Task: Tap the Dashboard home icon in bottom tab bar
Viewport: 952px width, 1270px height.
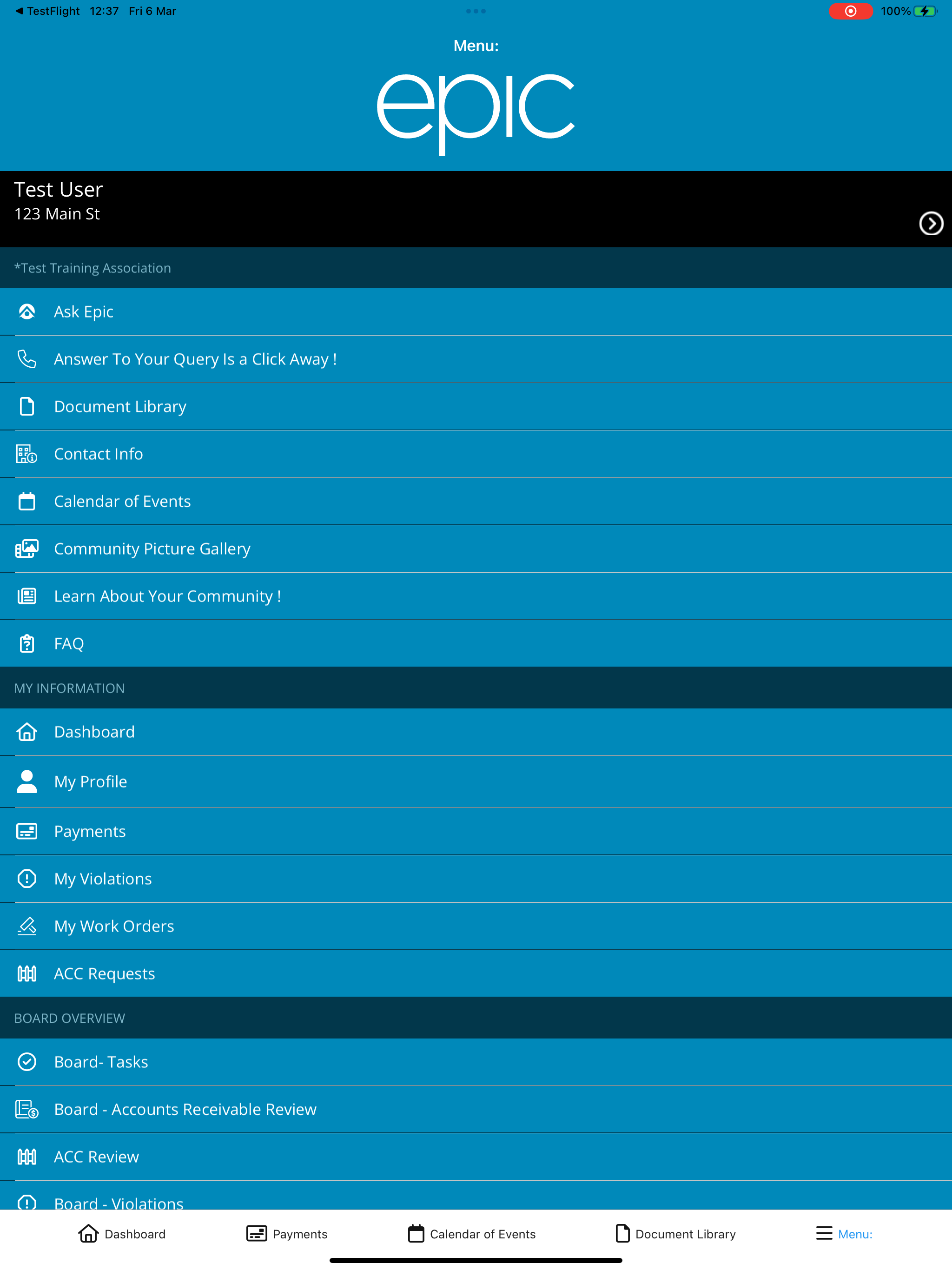Action: pyautogui.click(x=88, y=1233)
